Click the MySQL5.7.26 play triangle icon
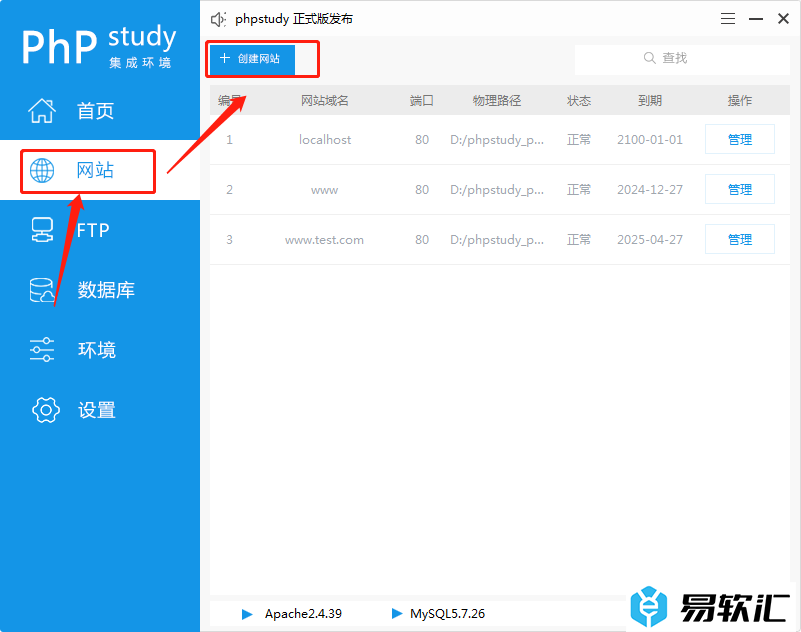Screen dimensions: 801x632 pos(397,613)
